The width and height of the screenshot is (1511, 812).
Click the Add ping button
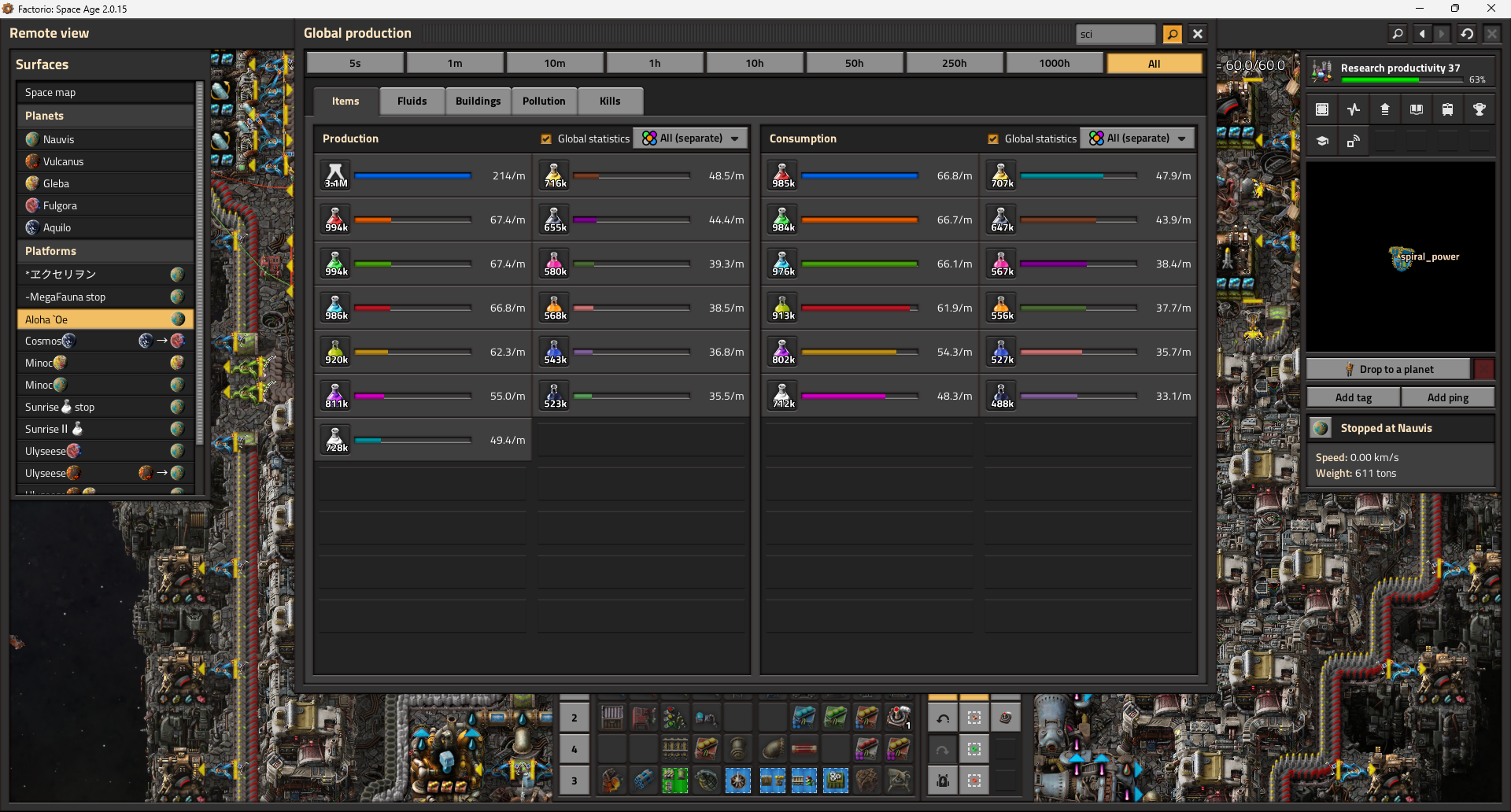pyautogui.click(x=1448, y=397)
